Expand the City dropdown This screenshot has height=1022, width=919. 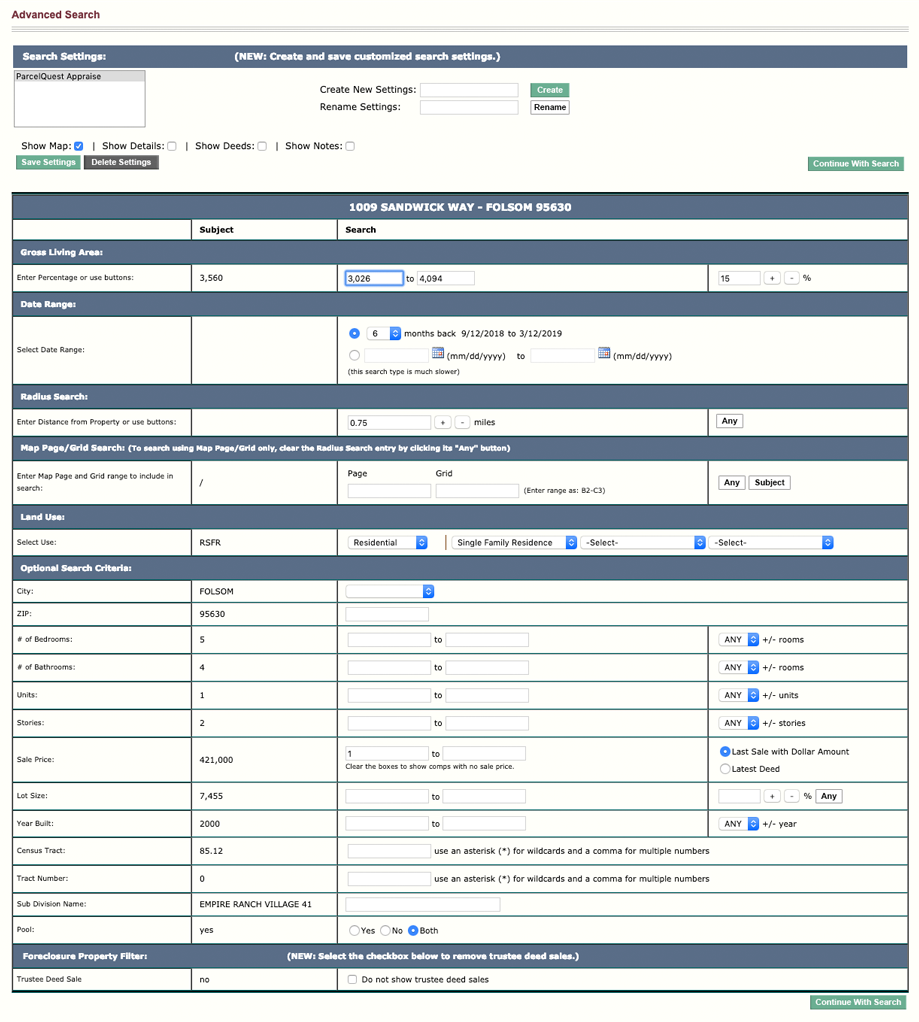[390, 591]
